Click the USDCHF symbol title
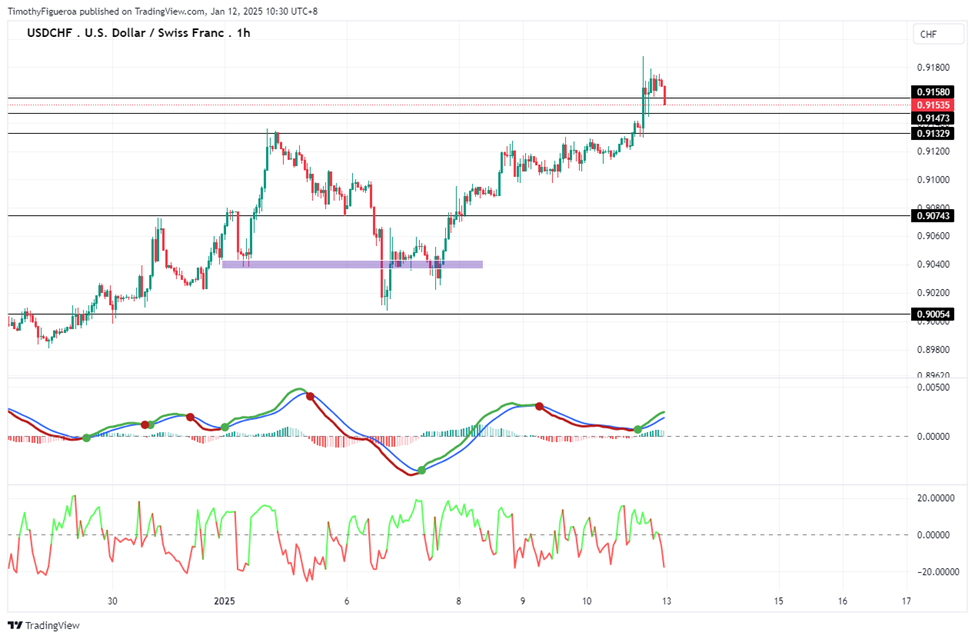This screenshot has width=975, height=639. [139, 33]
